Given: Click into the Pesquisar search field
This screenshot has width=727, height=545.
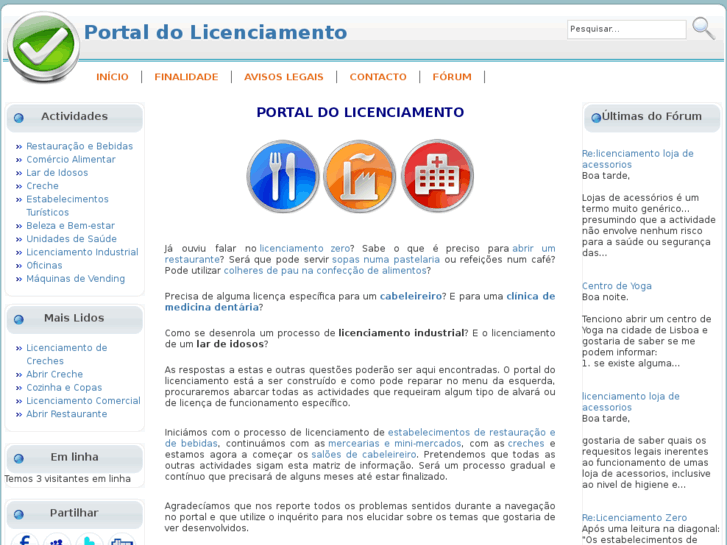Looking at the screenshot, I should pyautogui.click(x=626, y=29).
